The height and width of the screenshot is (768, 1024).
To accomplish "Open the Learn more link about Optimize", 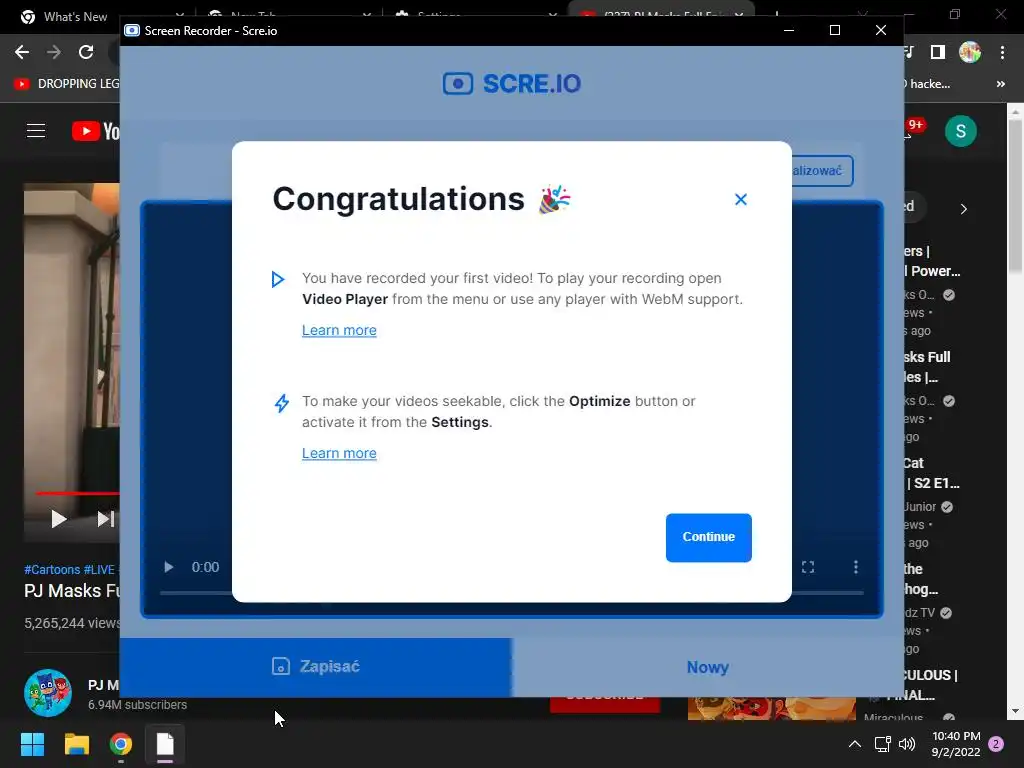I will [x=339, y=453].
